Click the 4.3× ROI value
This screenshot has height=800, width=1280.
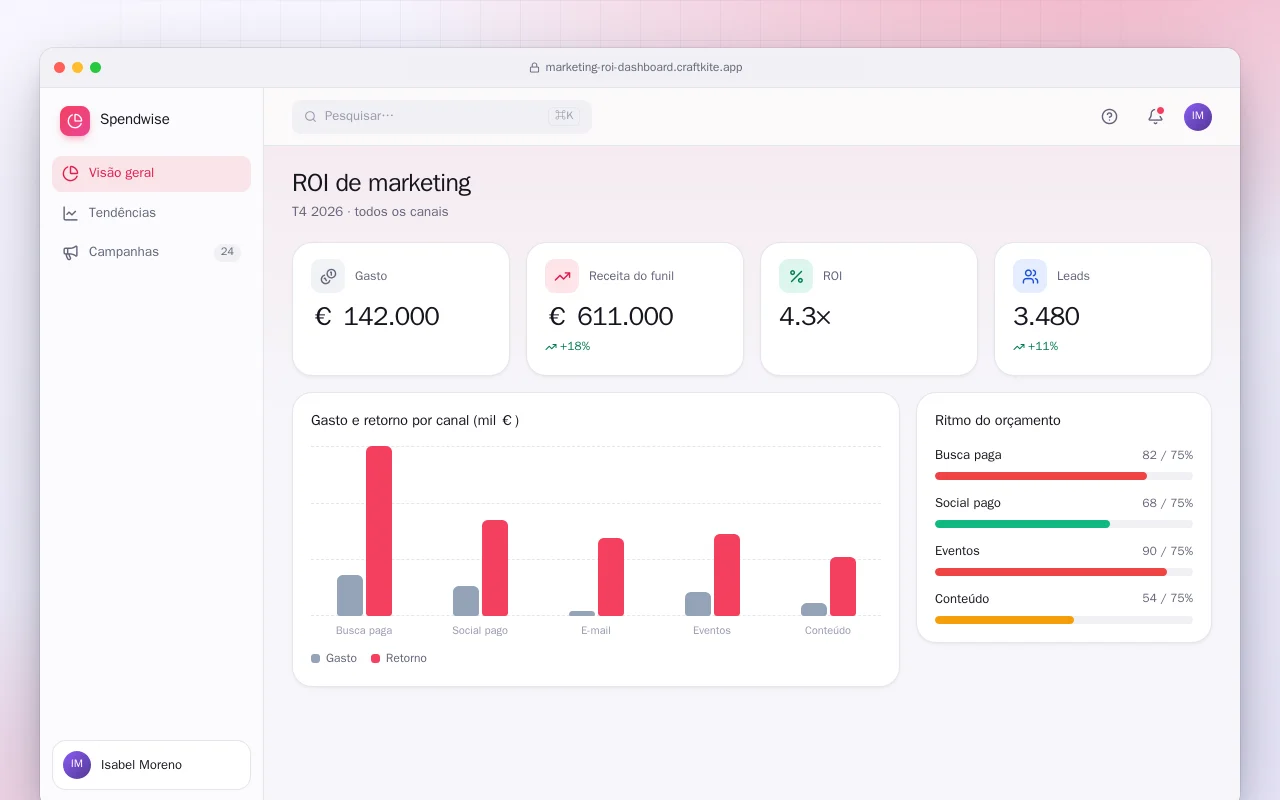[x=805, y=317]
